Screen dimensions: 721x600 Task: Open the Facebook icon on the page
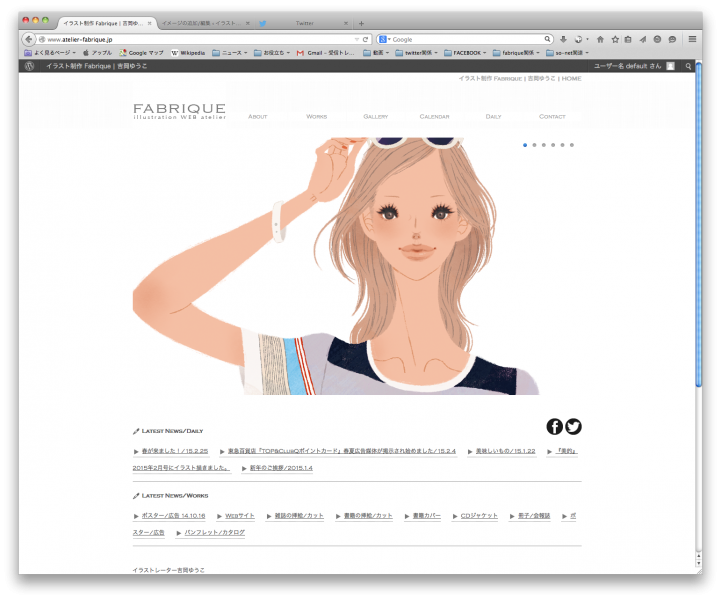click(555, 427)
